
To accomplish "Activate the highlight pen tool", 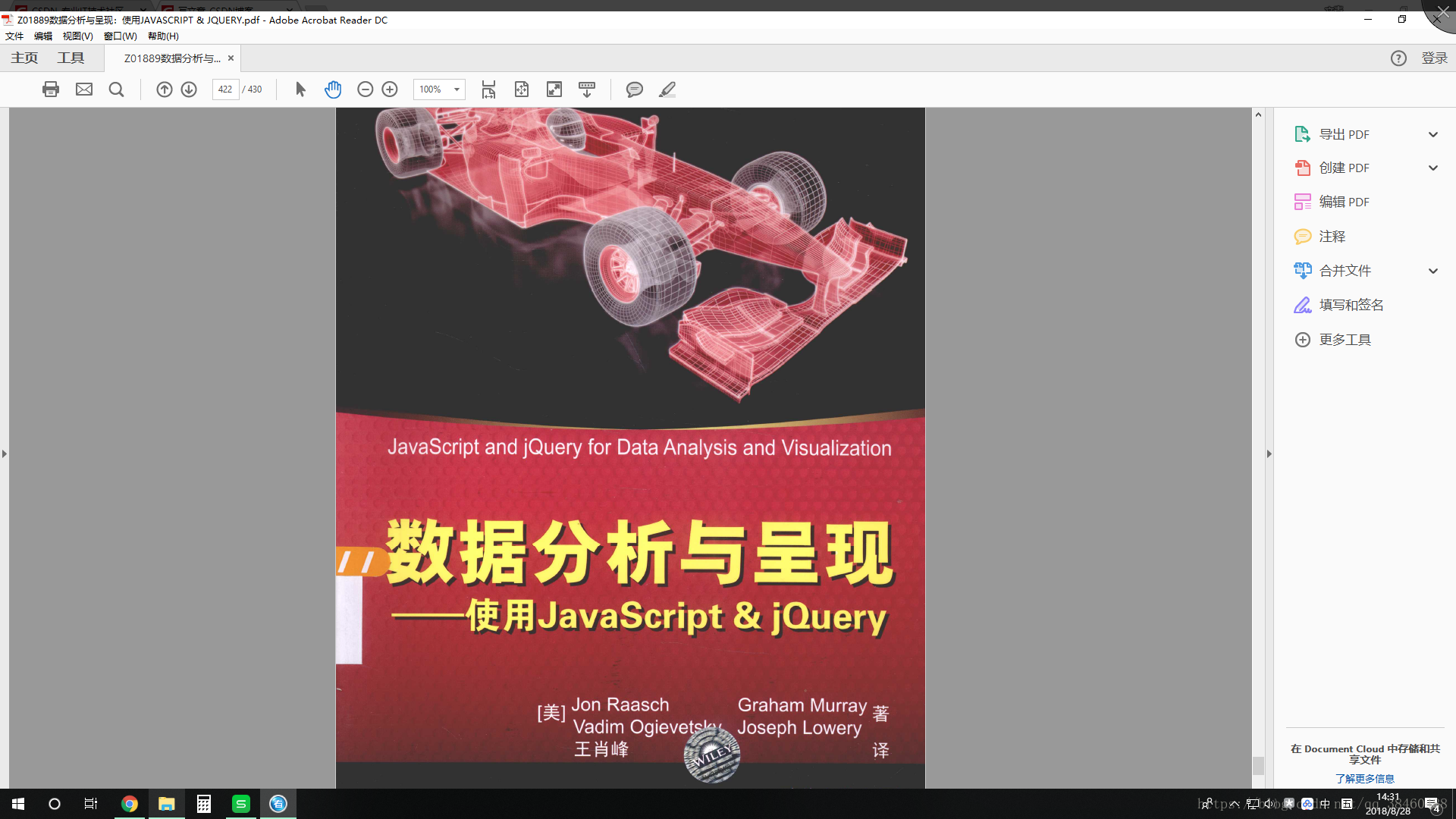I will pyautogui.click(x=667, y=89).
